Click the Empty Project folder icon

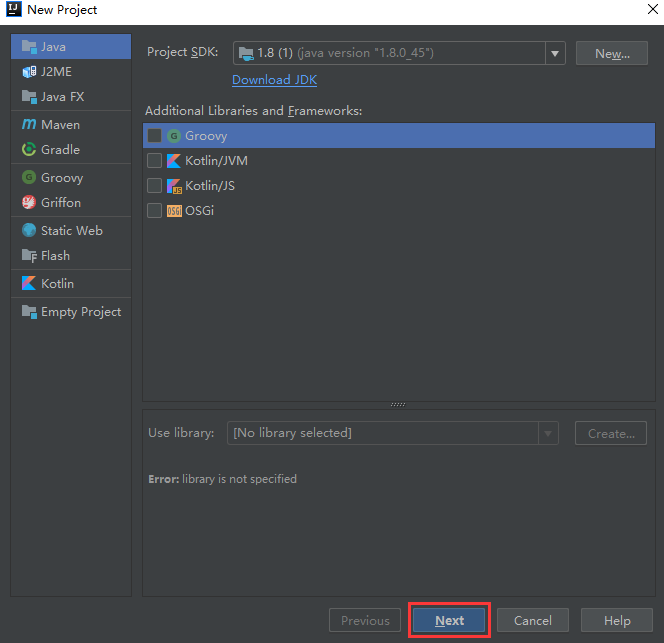[29, 312]
